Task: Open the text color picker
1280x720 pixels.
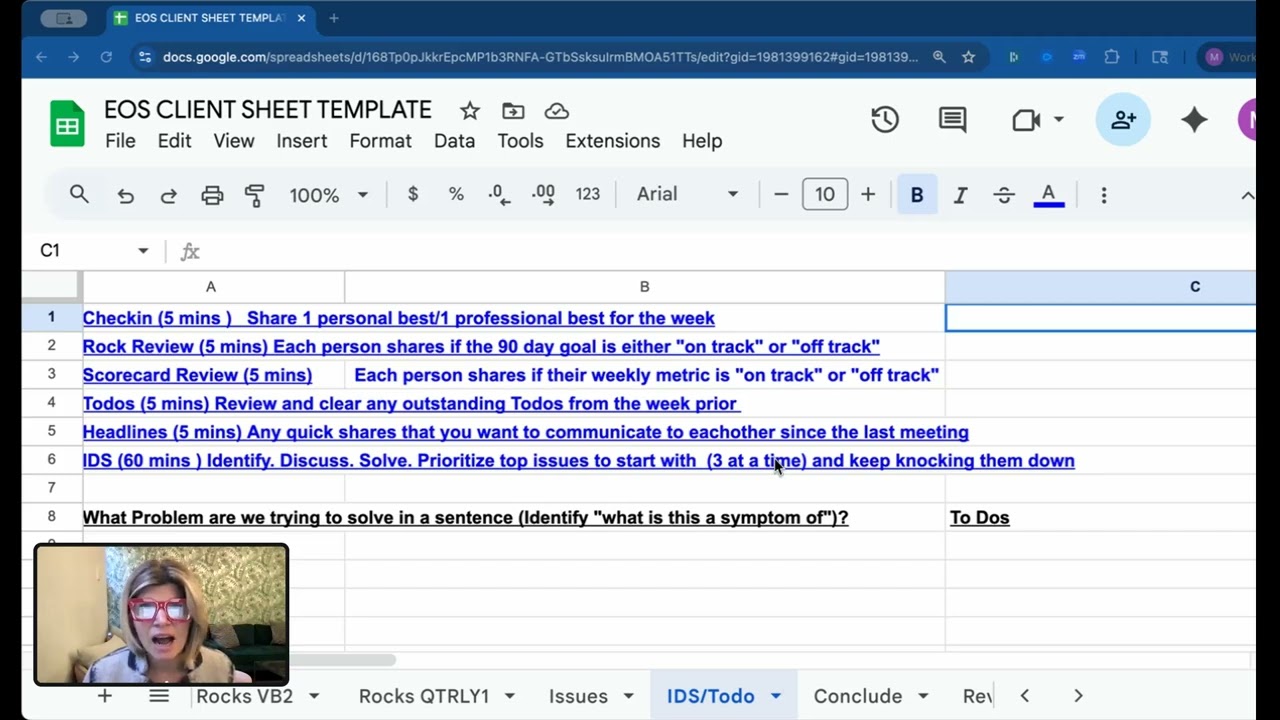Action: click(1048, 195)
